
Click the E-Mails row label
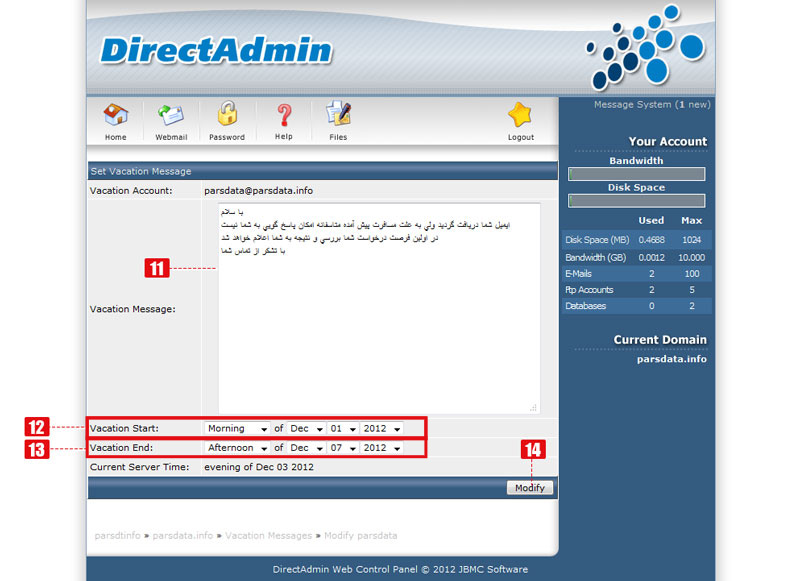[578, 274]
